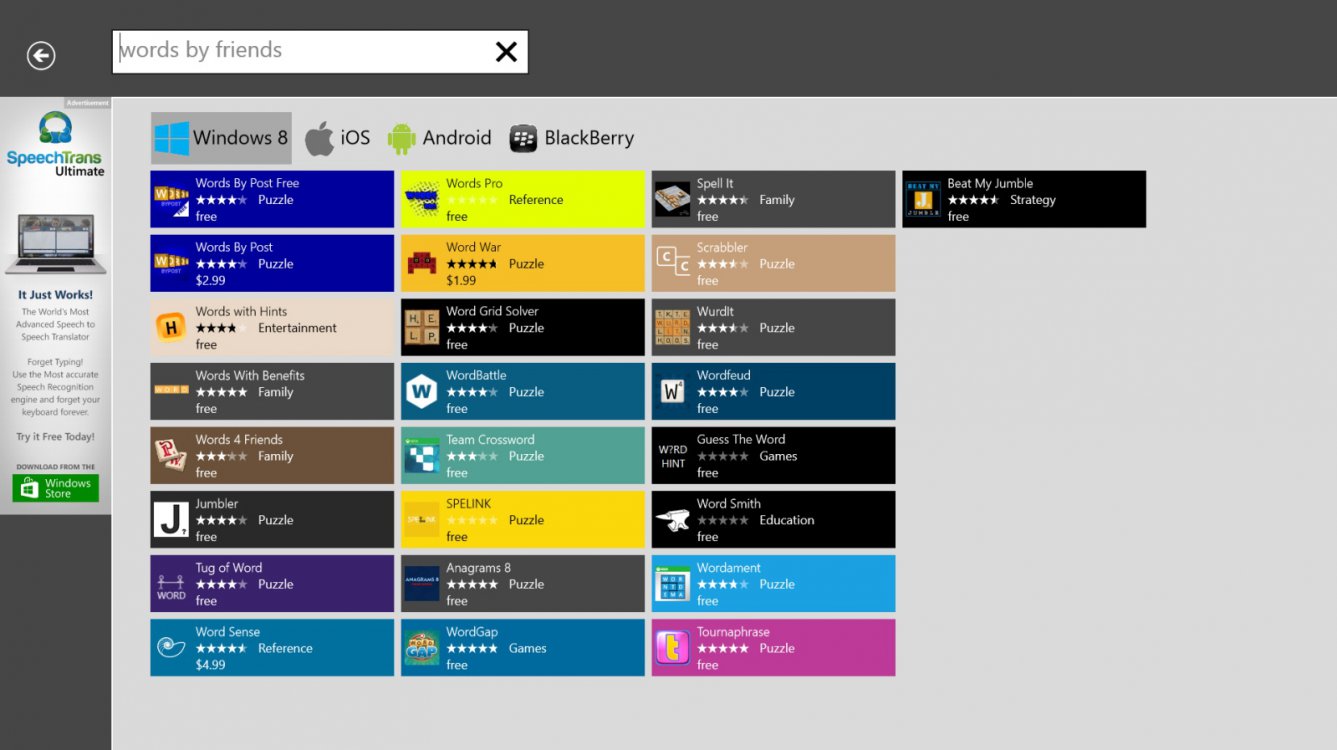Open the Tournaphrase app icon
1337x750 pixels.
tap(673, 647)
